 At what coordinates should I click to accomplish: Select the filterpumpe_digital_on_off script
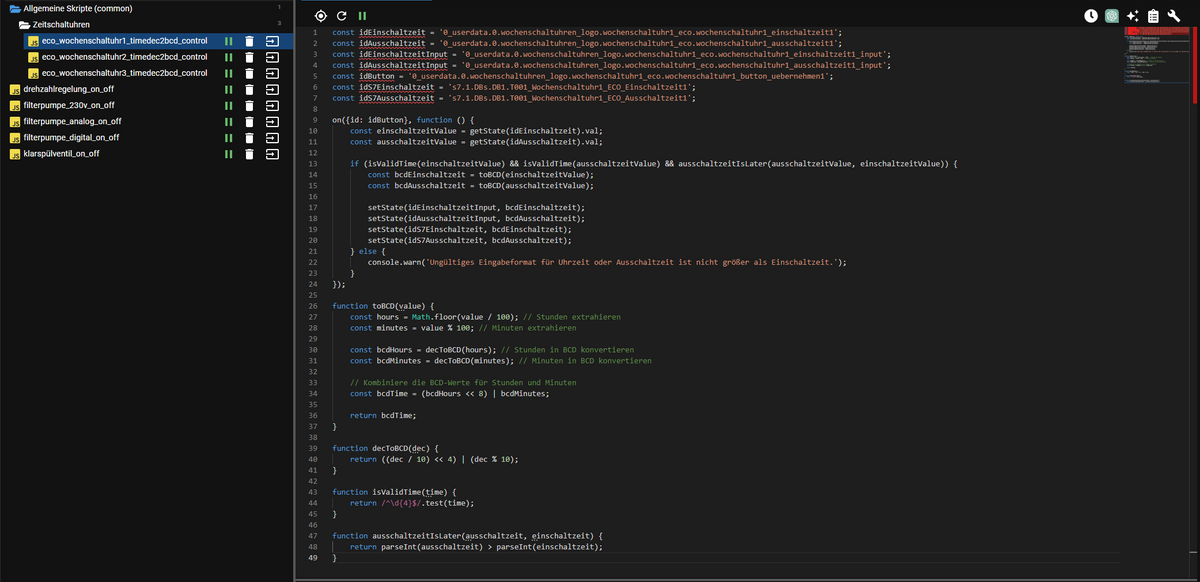[x=71, y=138]
